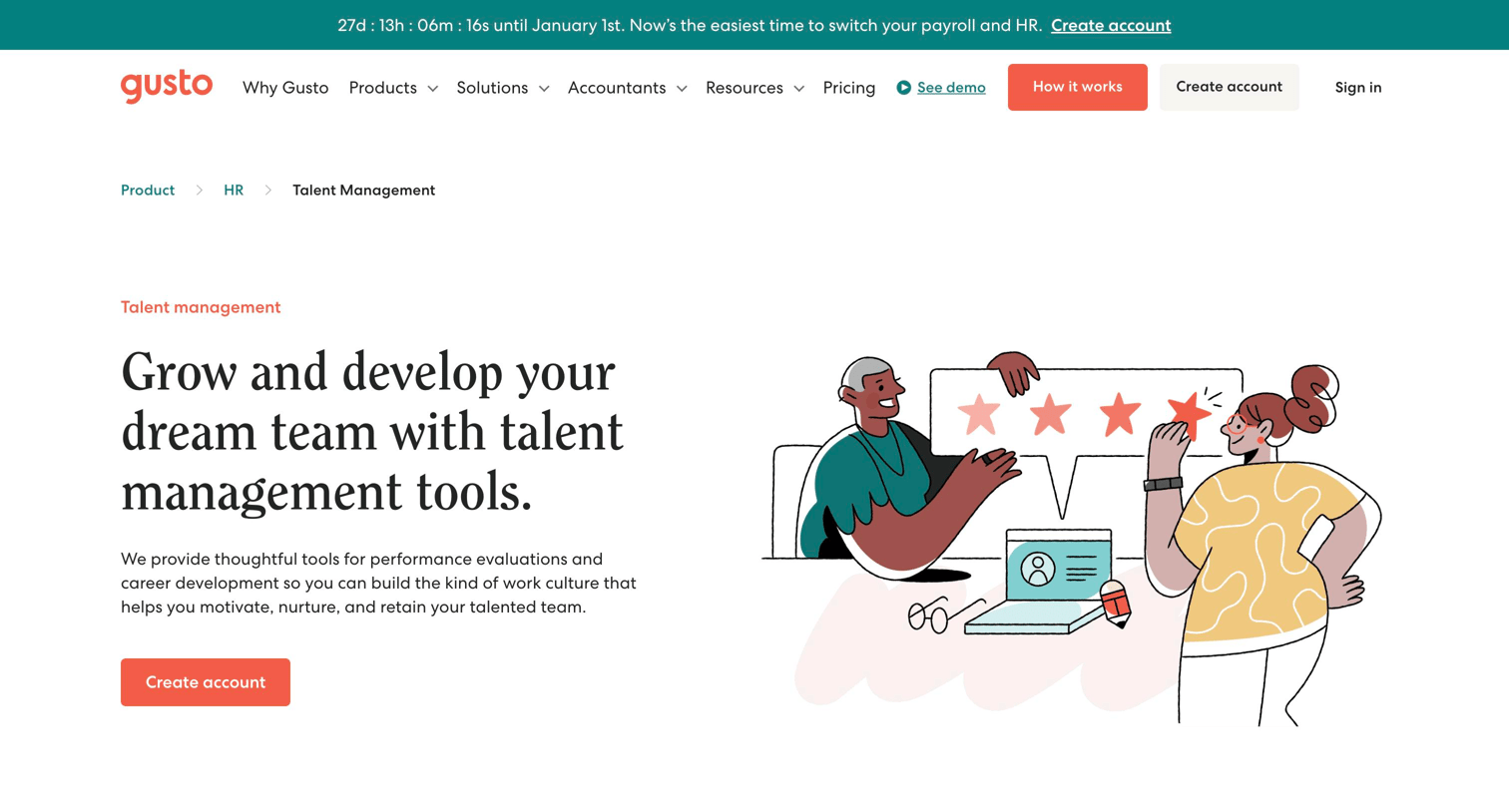Click the countdown text in the banner
The image size is (1509, 812).
pos(690,26)
